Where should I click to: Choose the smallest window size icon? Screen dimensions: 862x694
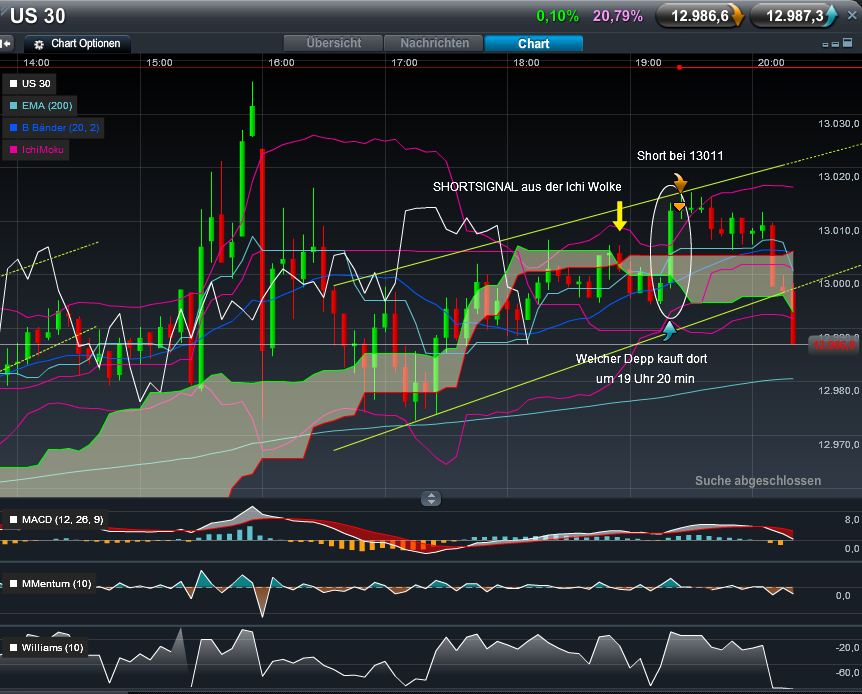825,45
